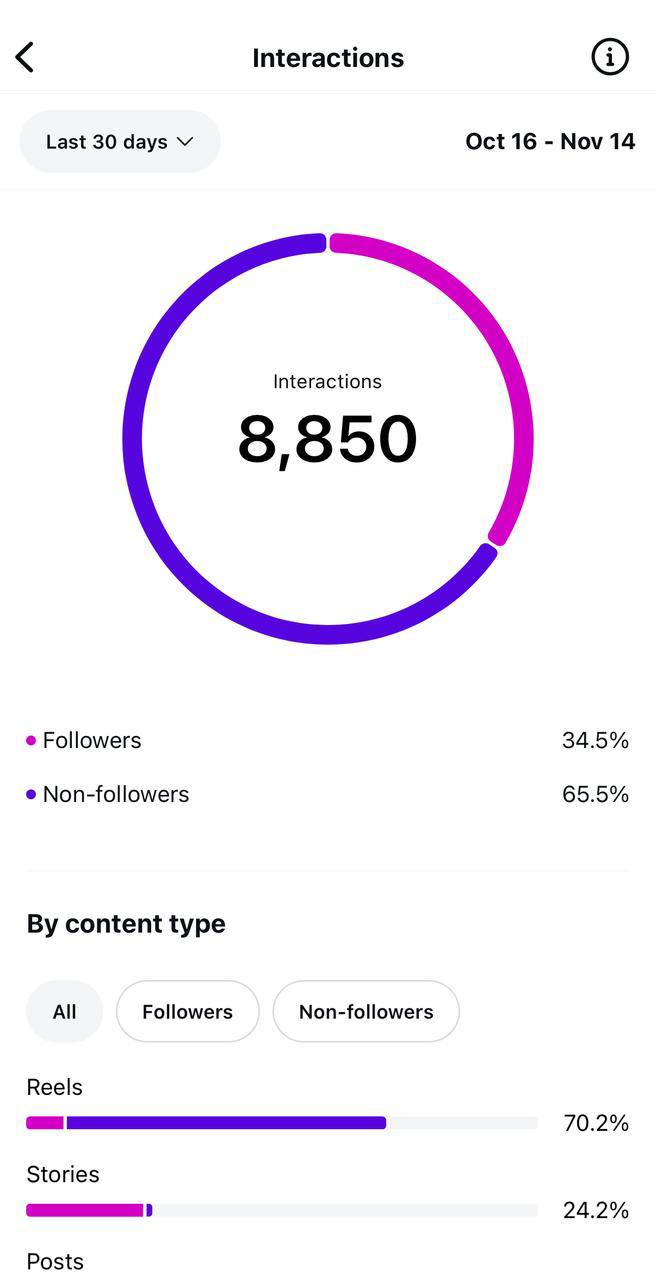Tap the pink Followers legend dot
The height and width of the screenshot is (1280, 656).
point(31,741)
